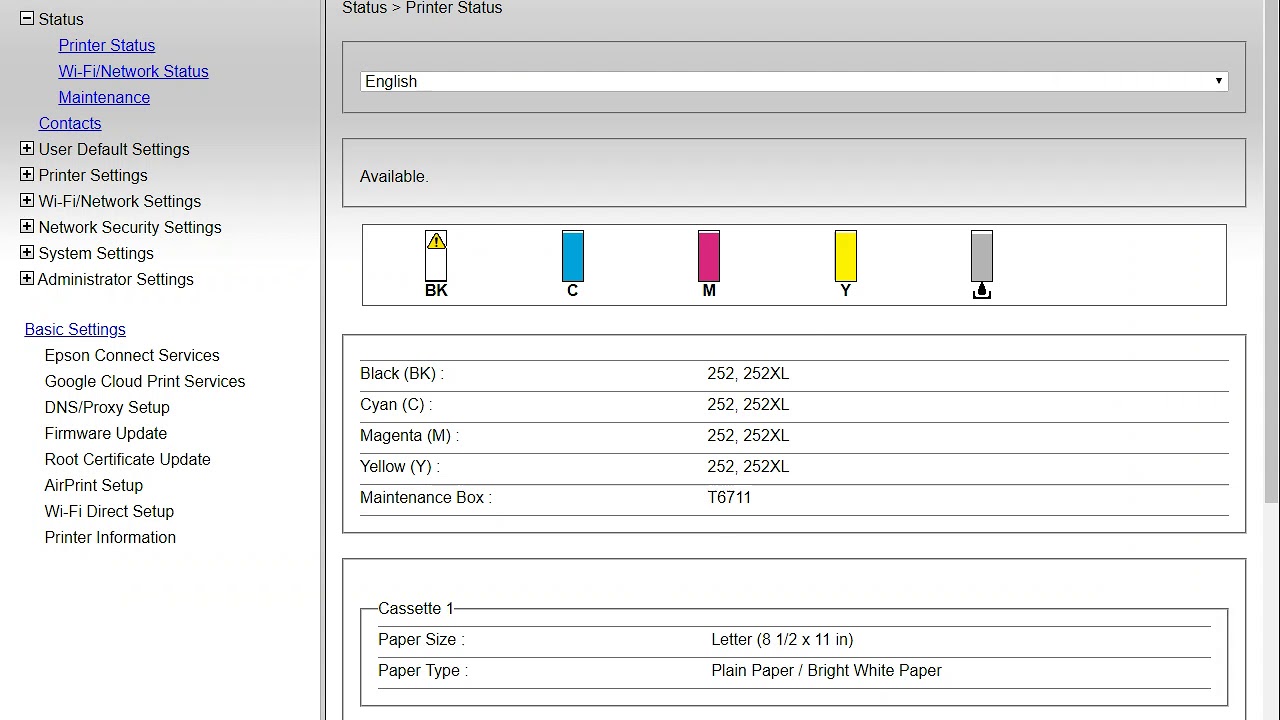Expand Network Security Settings section
Viewport: 1280px width, 720px height.
tap(27, 227)
